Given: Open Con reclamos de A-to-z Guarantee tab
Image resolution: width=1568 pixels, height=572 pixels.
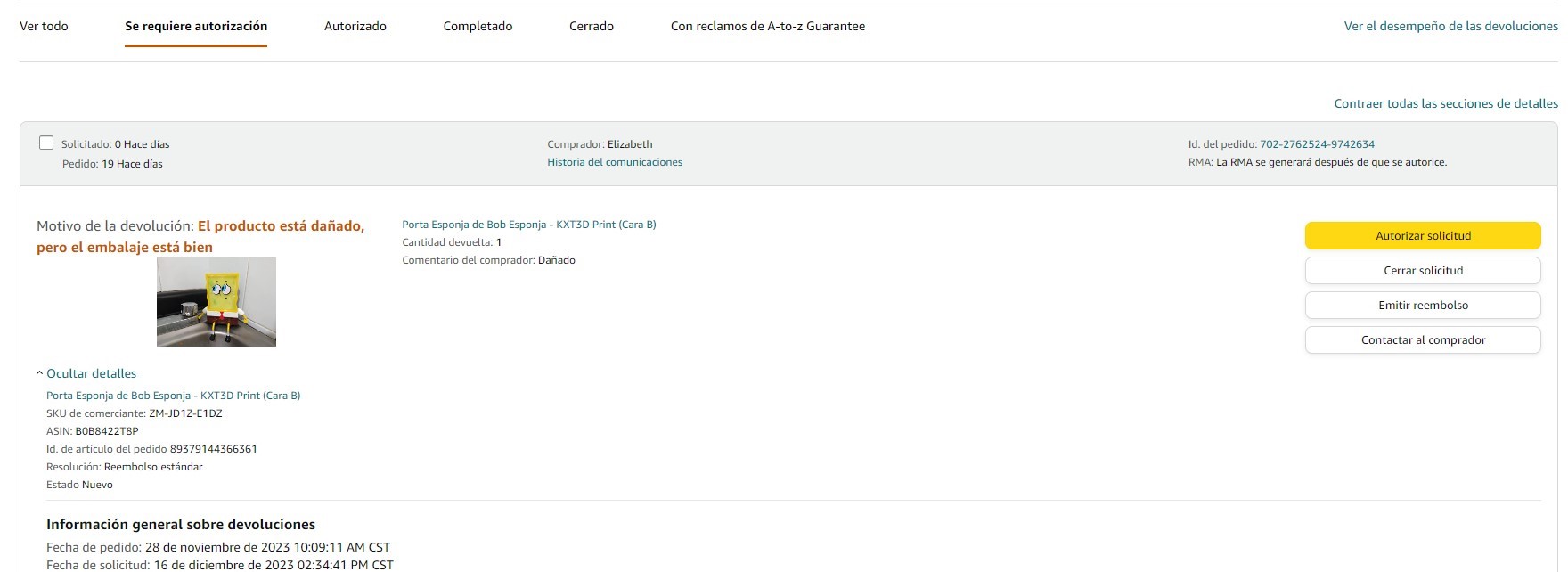Looking at the screenshot, I should click(768, 26).
